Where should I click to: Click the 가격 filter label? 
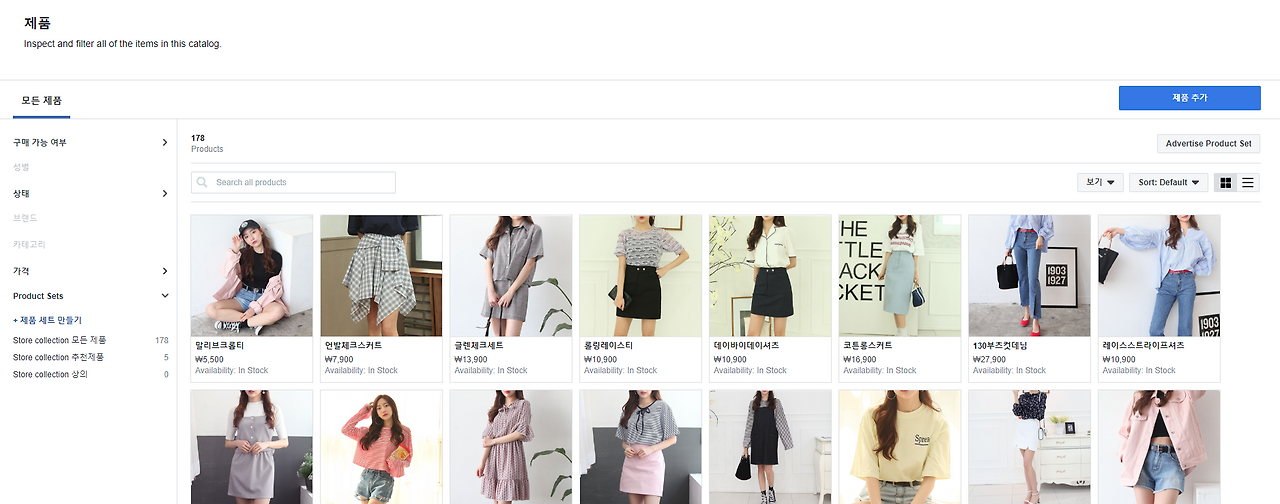(21, 271)
